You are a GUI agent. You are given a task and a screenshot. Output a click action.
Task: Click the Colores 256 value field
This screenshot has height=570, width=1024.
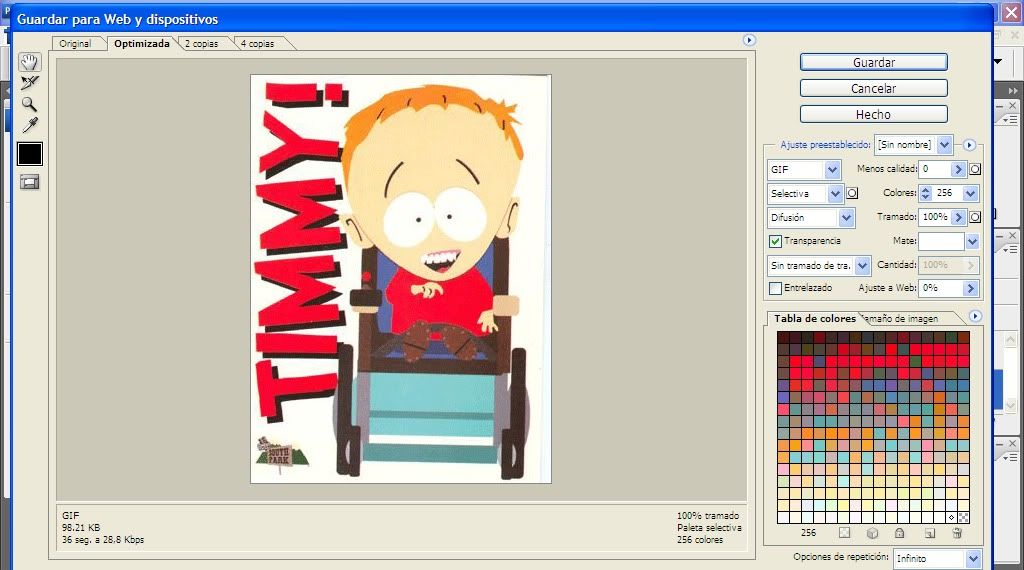pyautogui.click(x=947, y=193)
